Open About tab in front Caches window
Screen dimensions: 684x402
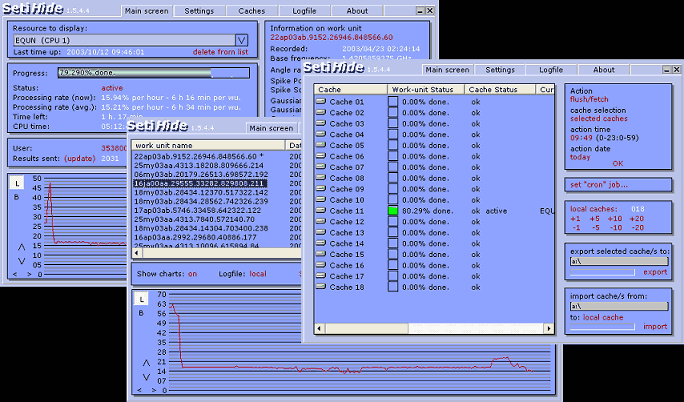(604, 70)
